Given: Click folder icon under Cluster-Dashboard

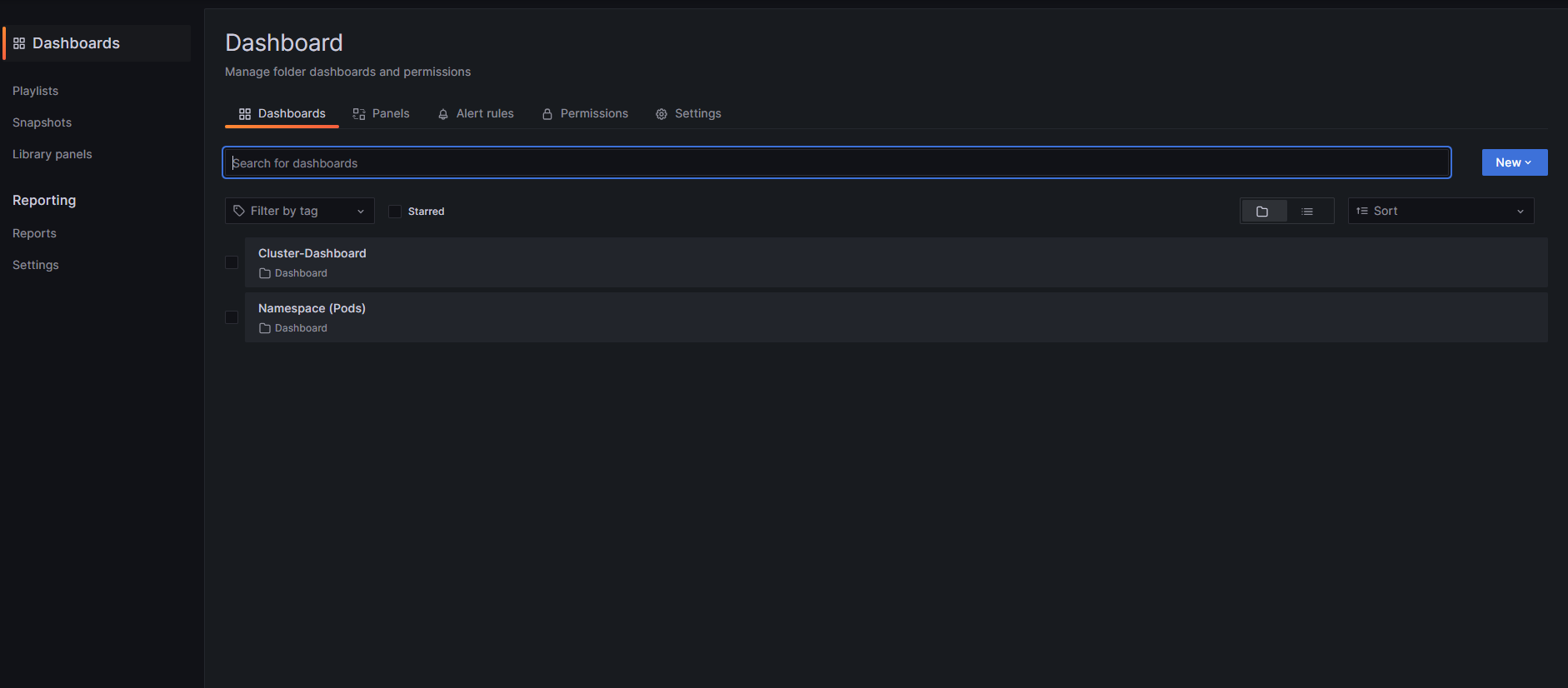Looking at the screenshot, I should click(265, 273).
